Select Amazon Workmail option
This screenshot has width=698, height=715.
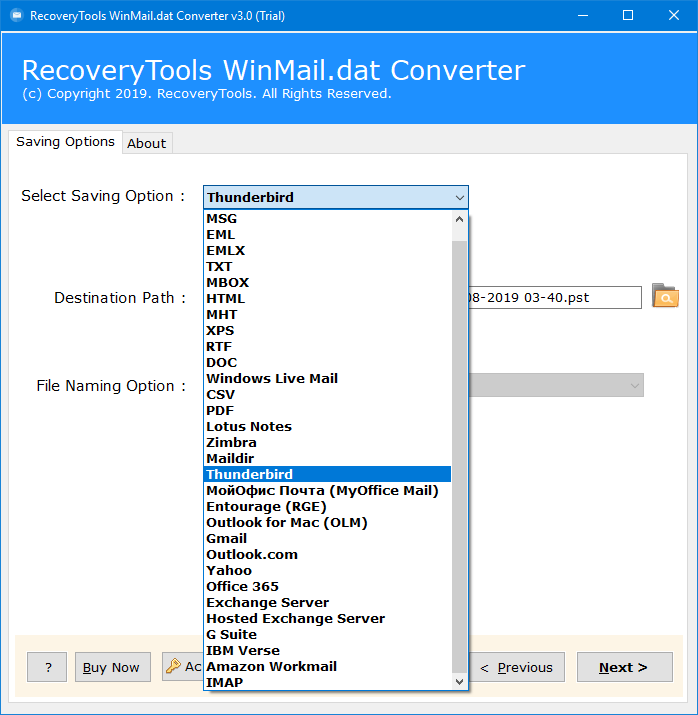(327, 666)
